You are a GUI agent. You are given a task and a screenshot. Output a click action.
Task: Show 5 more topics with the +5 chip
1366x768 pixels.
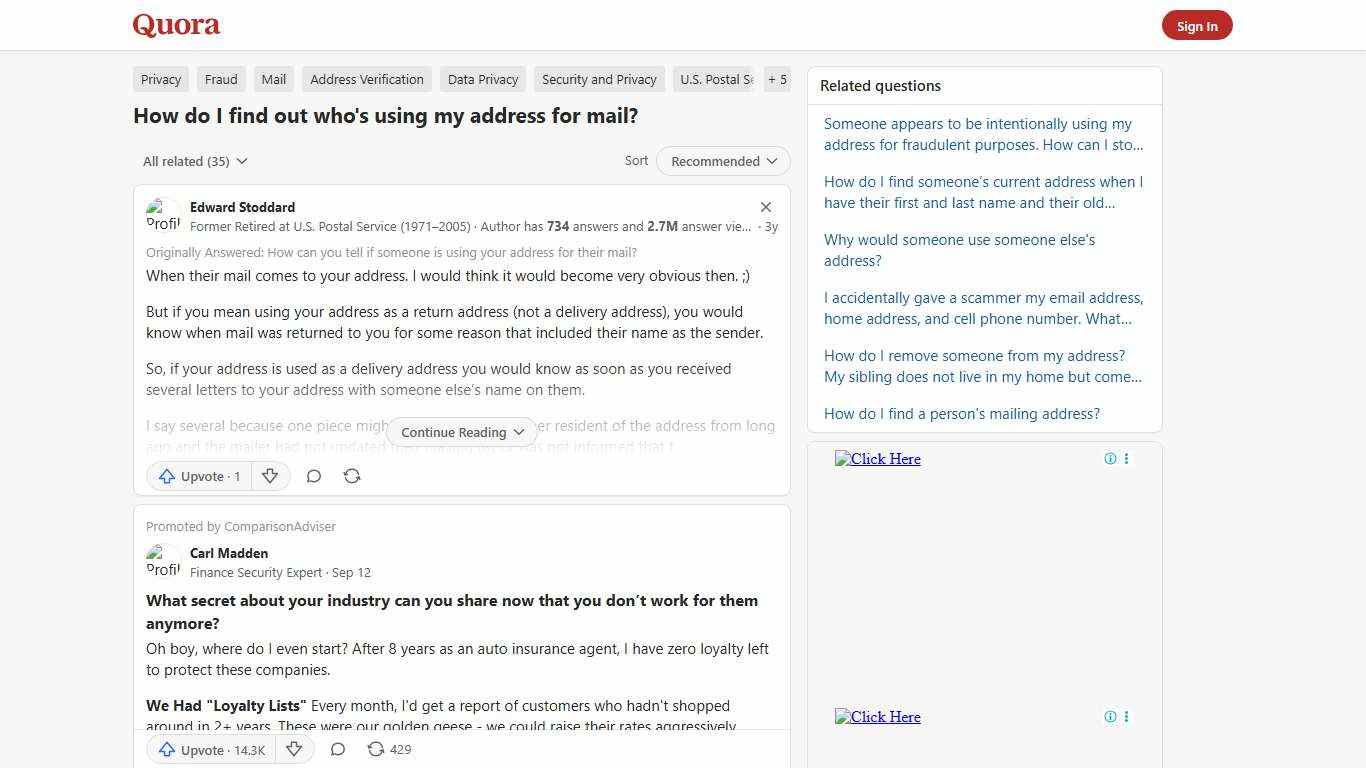point(777,79)
